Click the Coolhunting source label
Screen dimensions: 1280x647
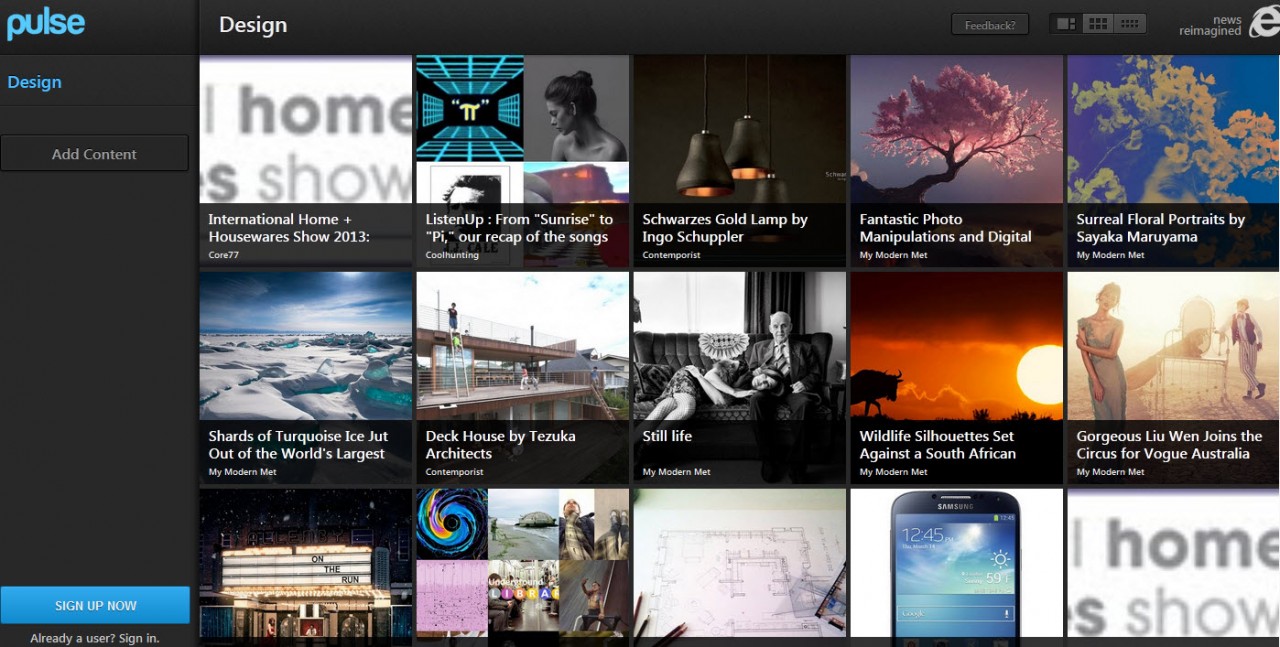click(452, 255)
